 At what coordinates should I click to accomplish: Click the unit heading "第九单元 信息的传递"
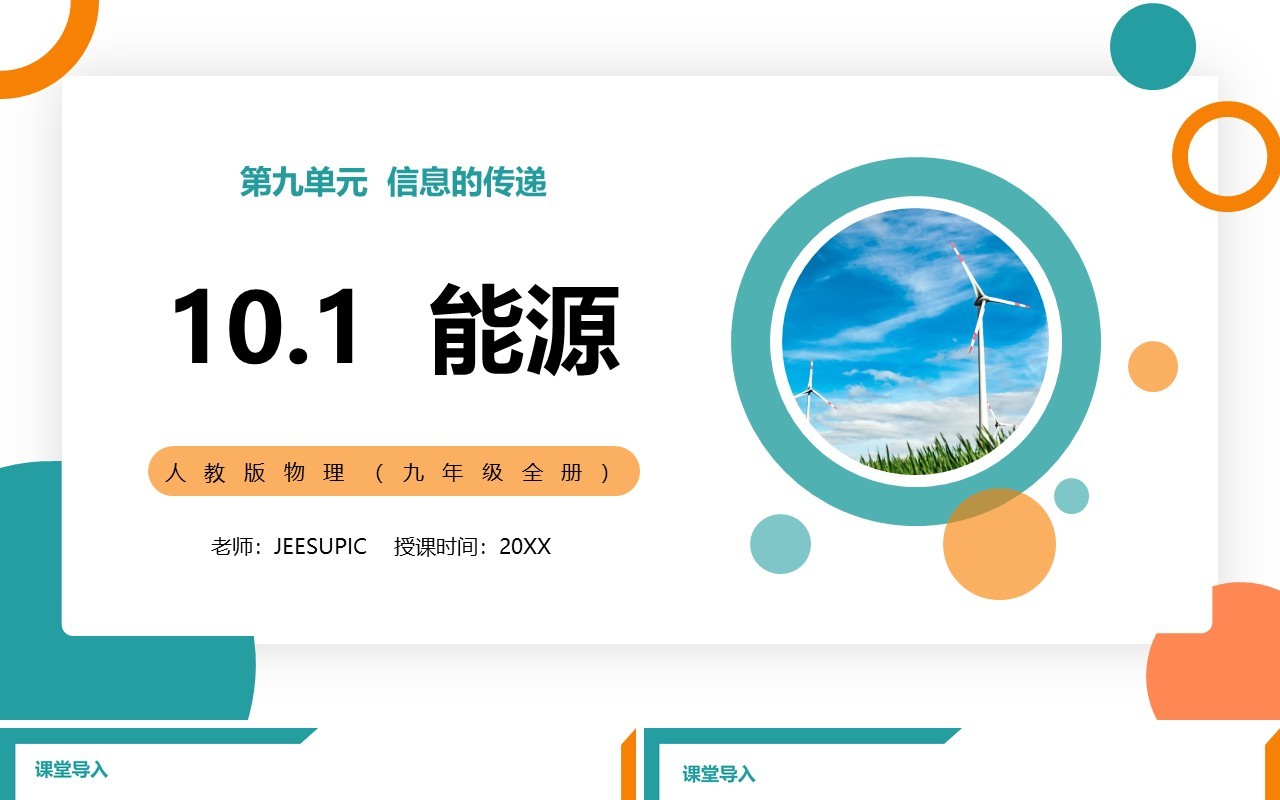click(x=393, y=183)
